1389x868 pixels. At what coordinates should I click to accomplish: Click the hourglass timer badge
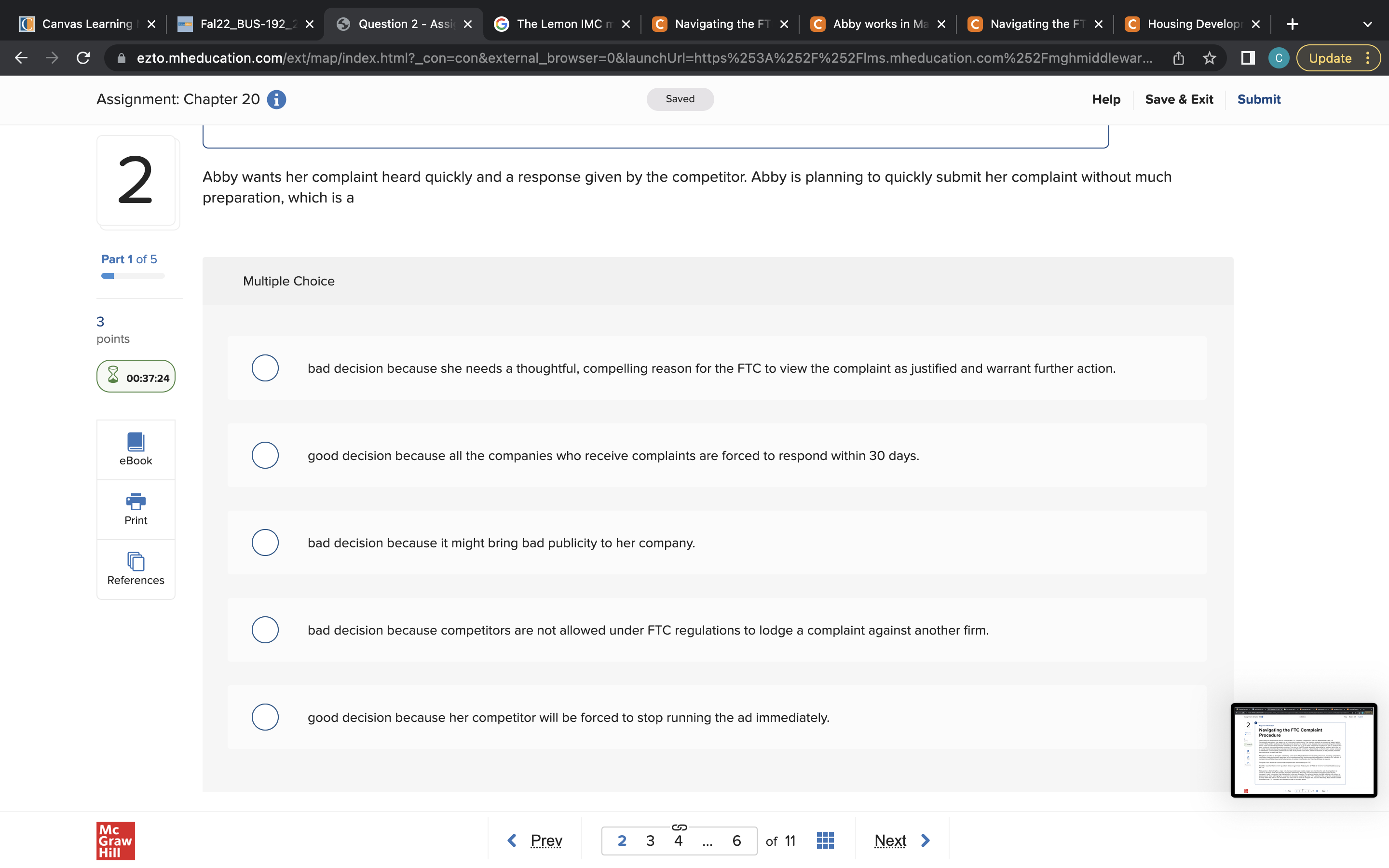point(136,377)
